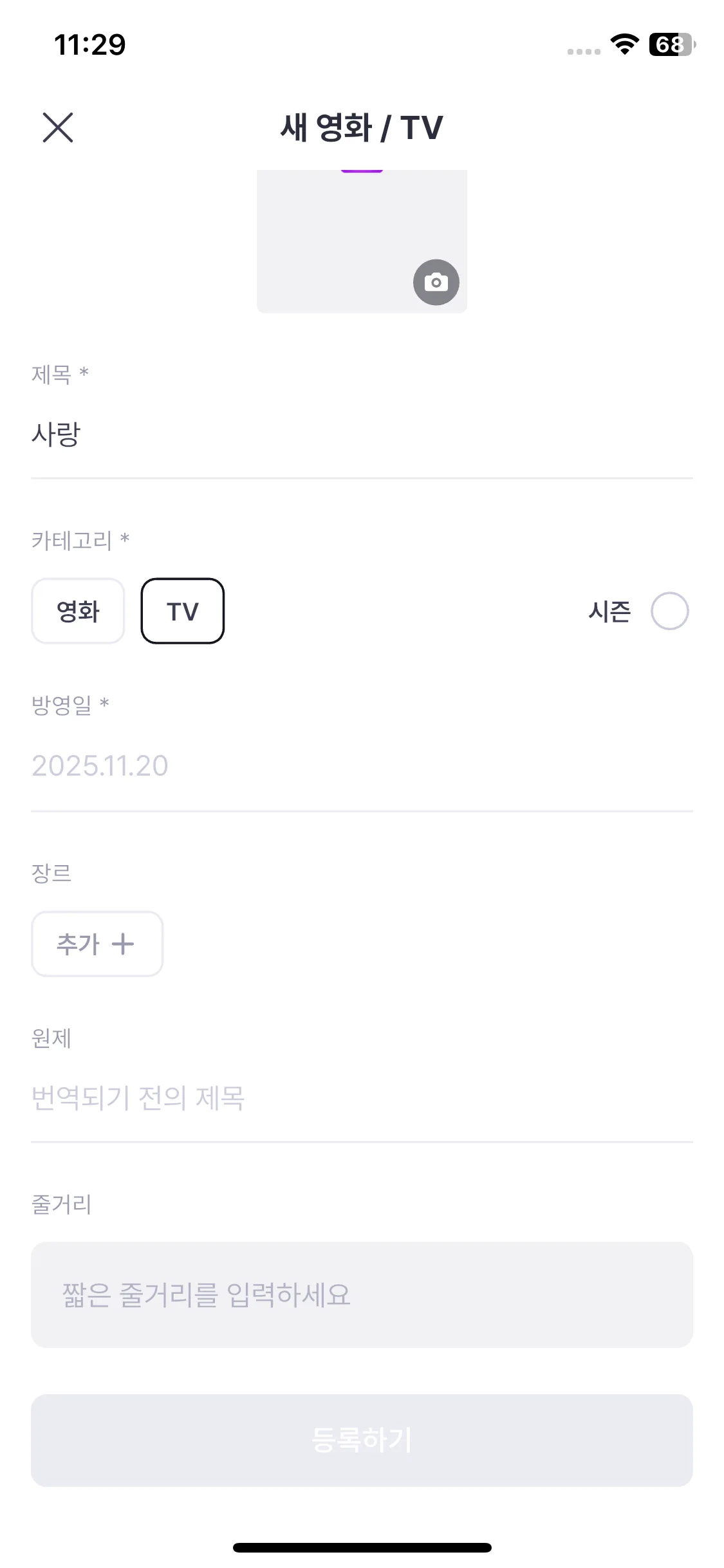Tap the 시즌 text label
724x1568 pixels.
609,611
